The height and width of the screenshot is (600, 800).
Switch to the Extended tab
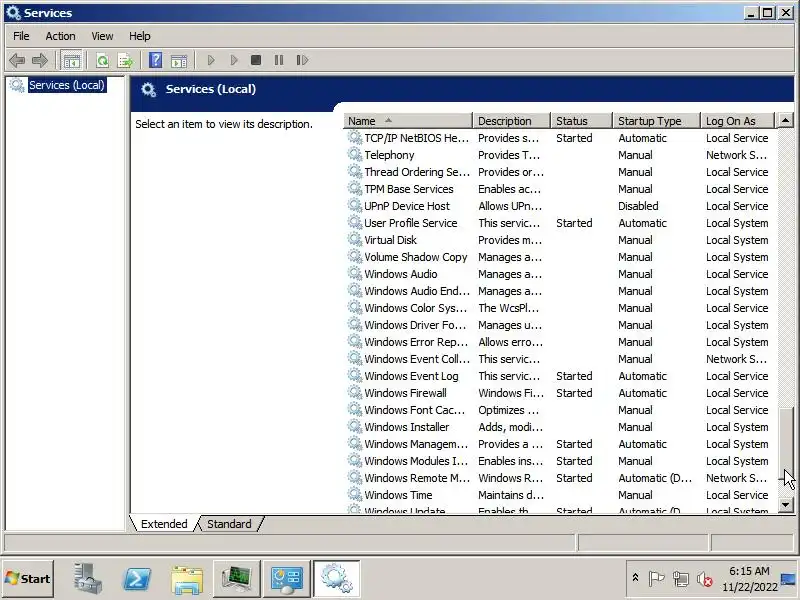pyautogui.click(x=164, y=524)
